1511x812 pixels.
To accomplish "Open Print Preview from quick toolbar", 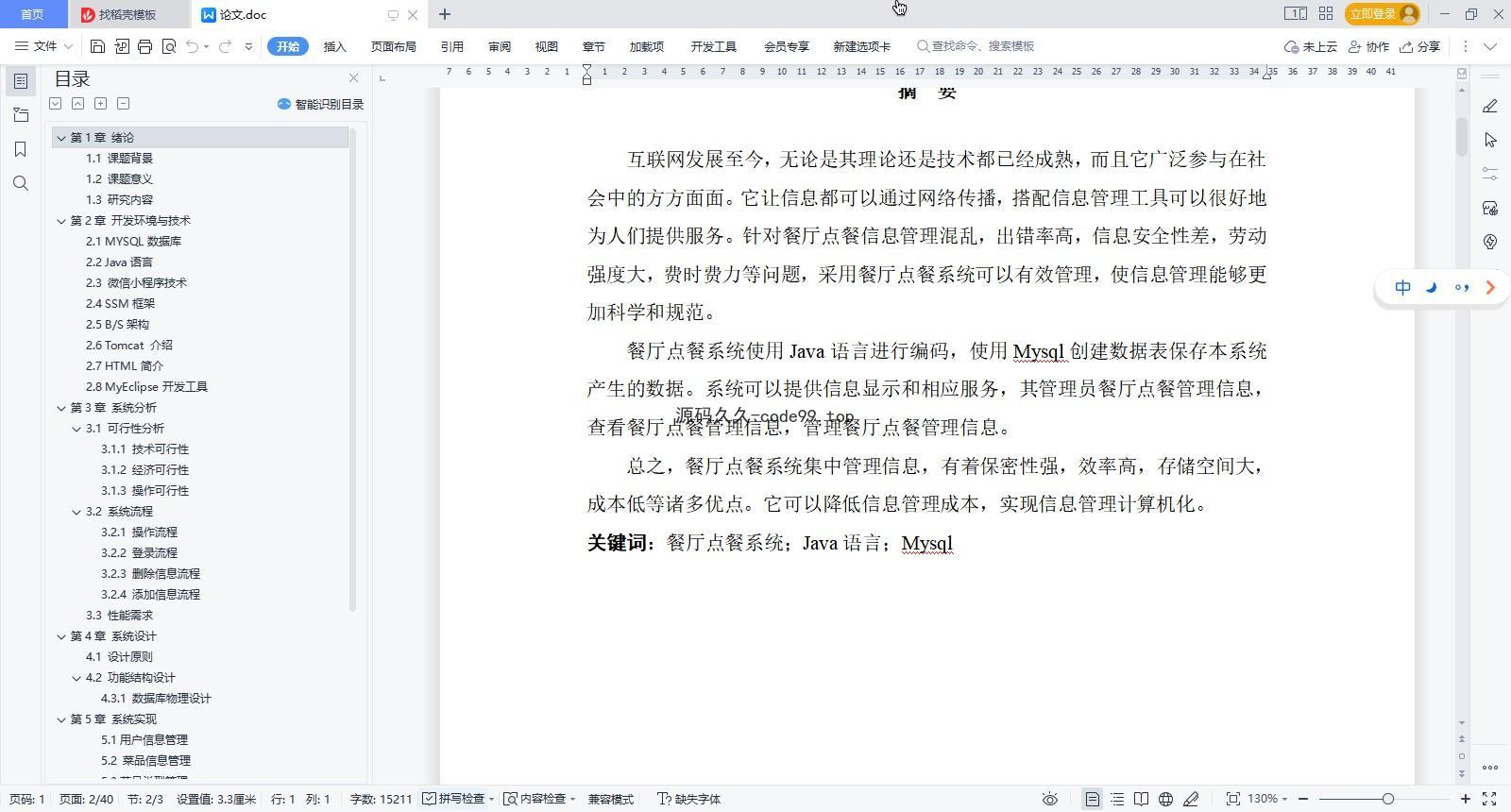I will coord(168,46).
